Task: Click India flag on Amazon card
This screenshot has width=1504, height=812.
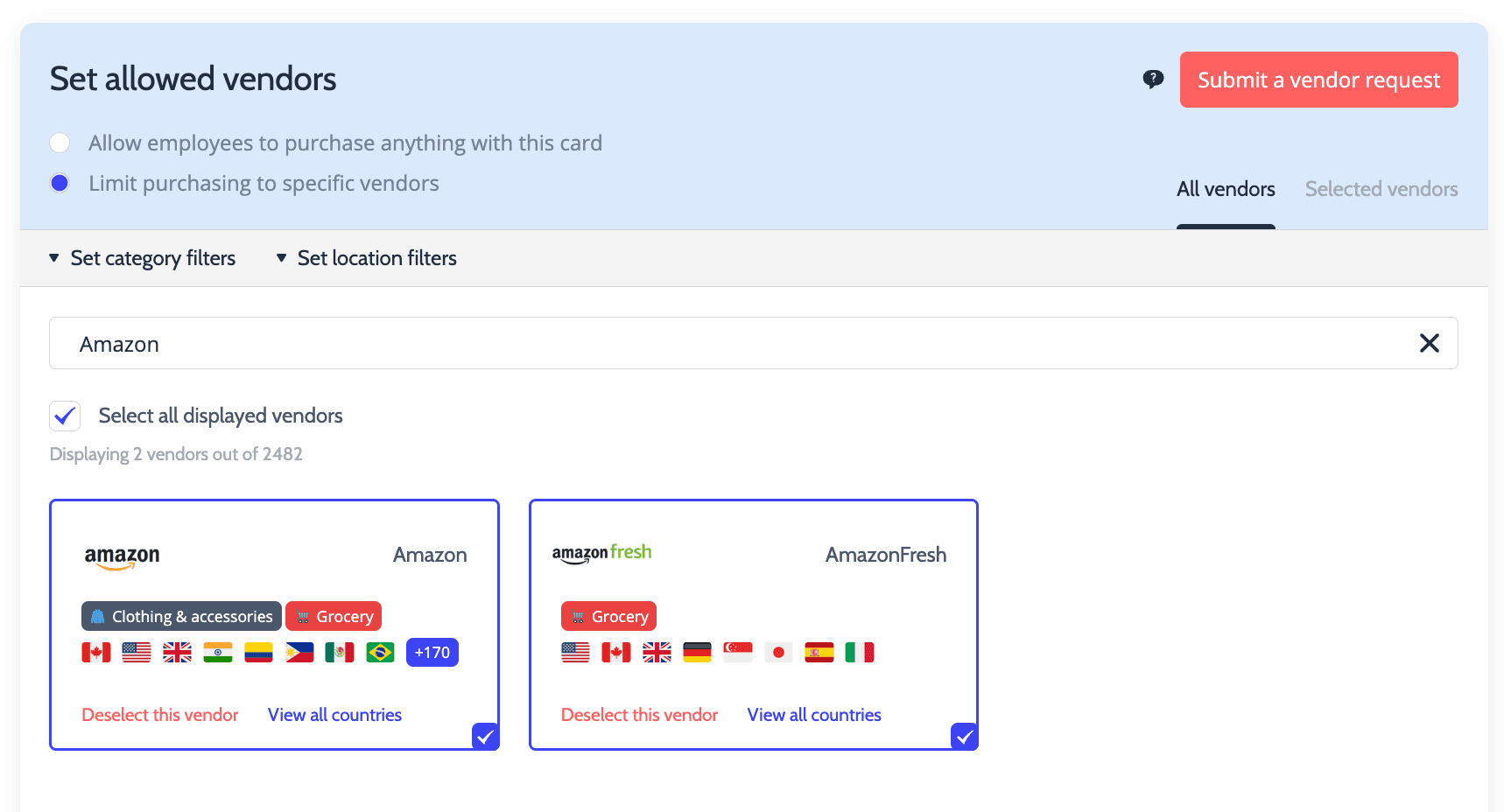Action: [218, 653]
